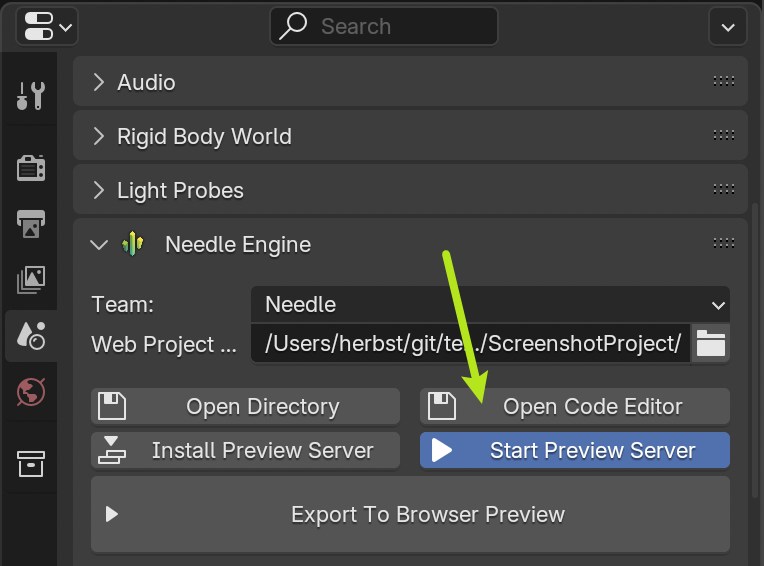Select the Scene properties tab

(31, 336)
